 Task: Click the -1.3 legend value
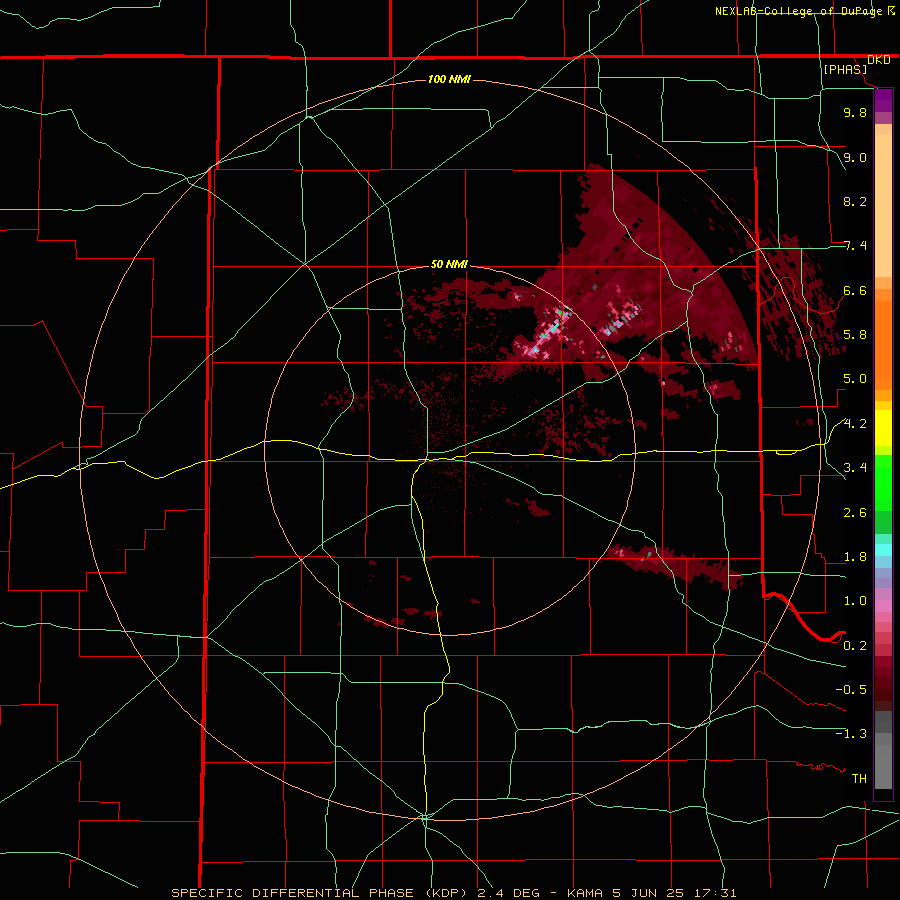851,734
